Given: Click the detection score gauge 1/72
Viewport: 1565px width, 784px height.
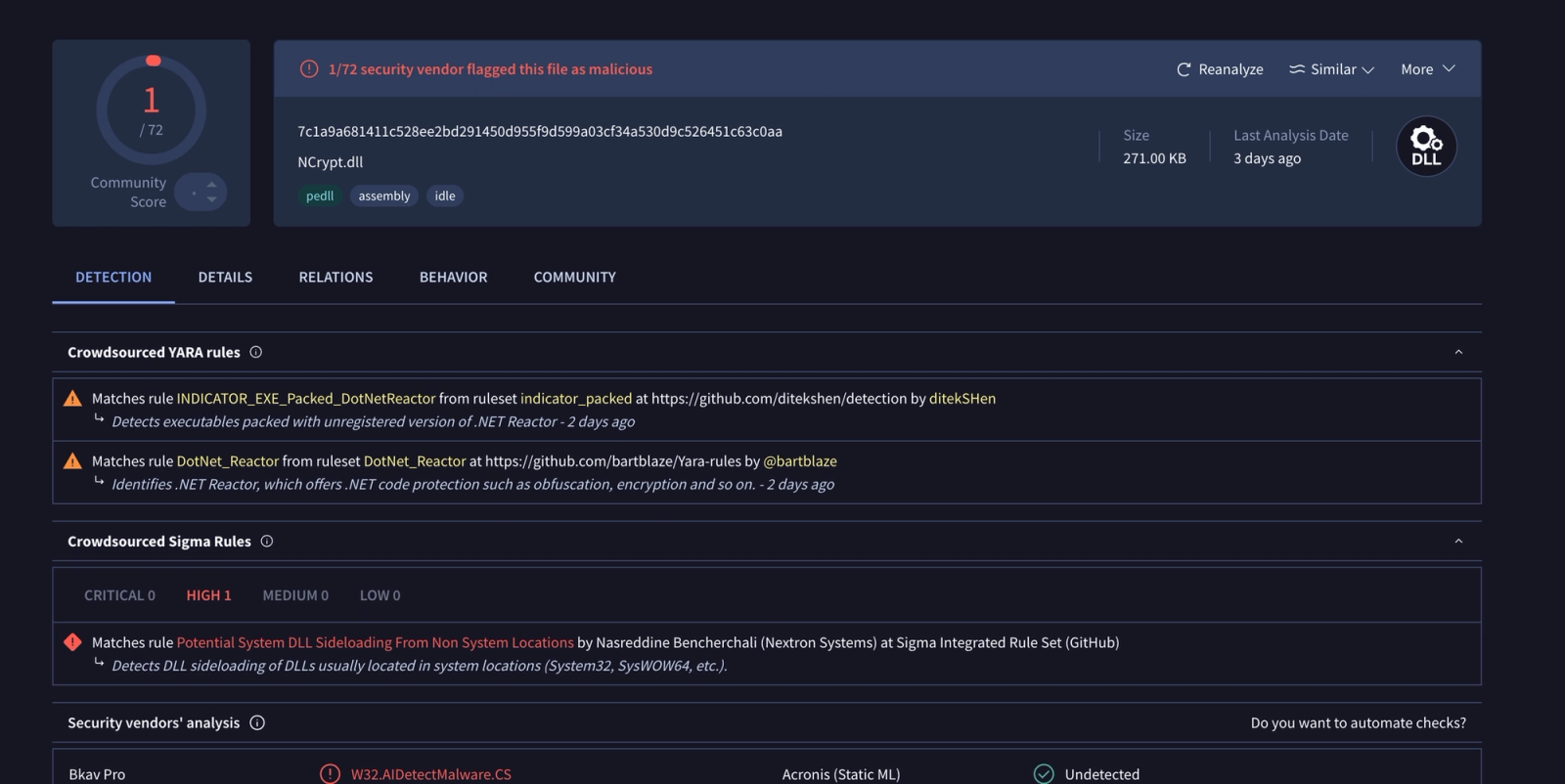Looking at the screenshot, I should 152,109.
